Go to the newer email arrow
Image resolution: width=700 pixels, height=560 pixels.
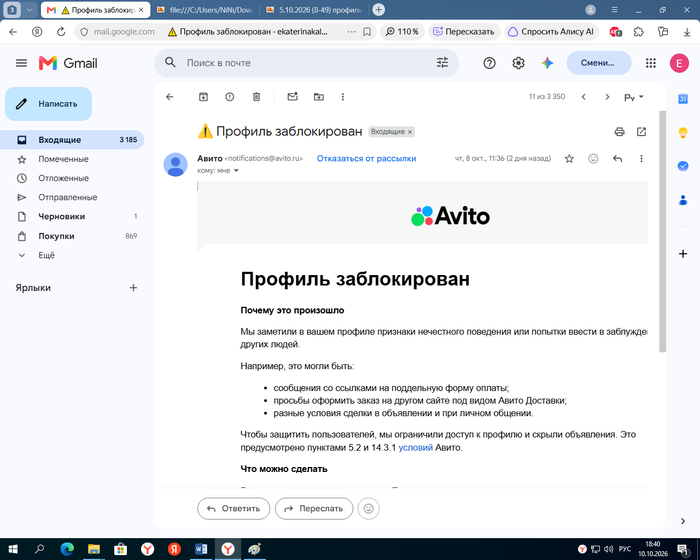point(583,97)
